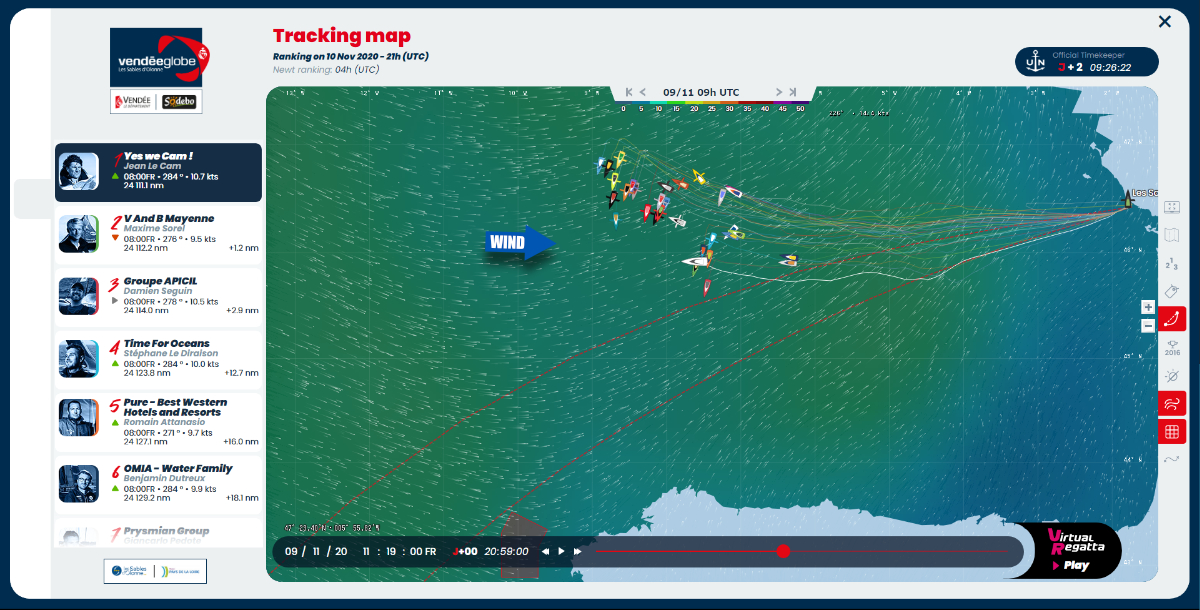Go to previous wind forecast time
The height and width of the screenshot is (610, 1200).
pyautogui.click(x=643, y=92)
